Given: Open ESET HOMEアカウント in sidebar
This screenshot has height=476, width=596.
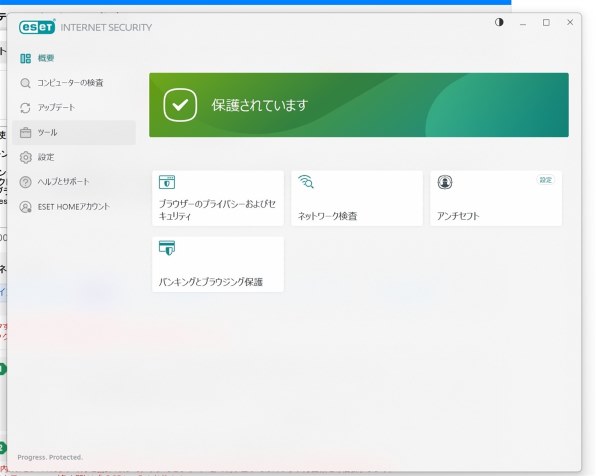Looking at the screenshot, I should click(74, 206).
